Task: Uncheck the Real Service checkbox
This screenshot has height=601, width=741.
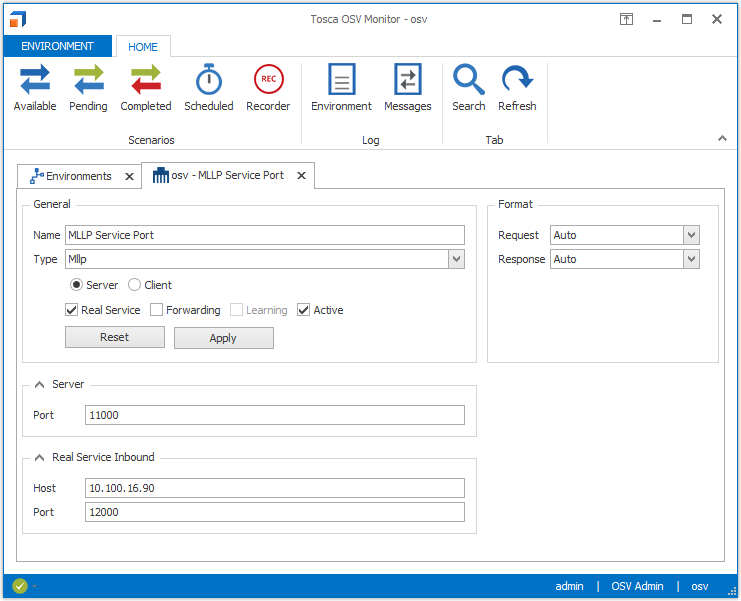Action: click(72, 310)
